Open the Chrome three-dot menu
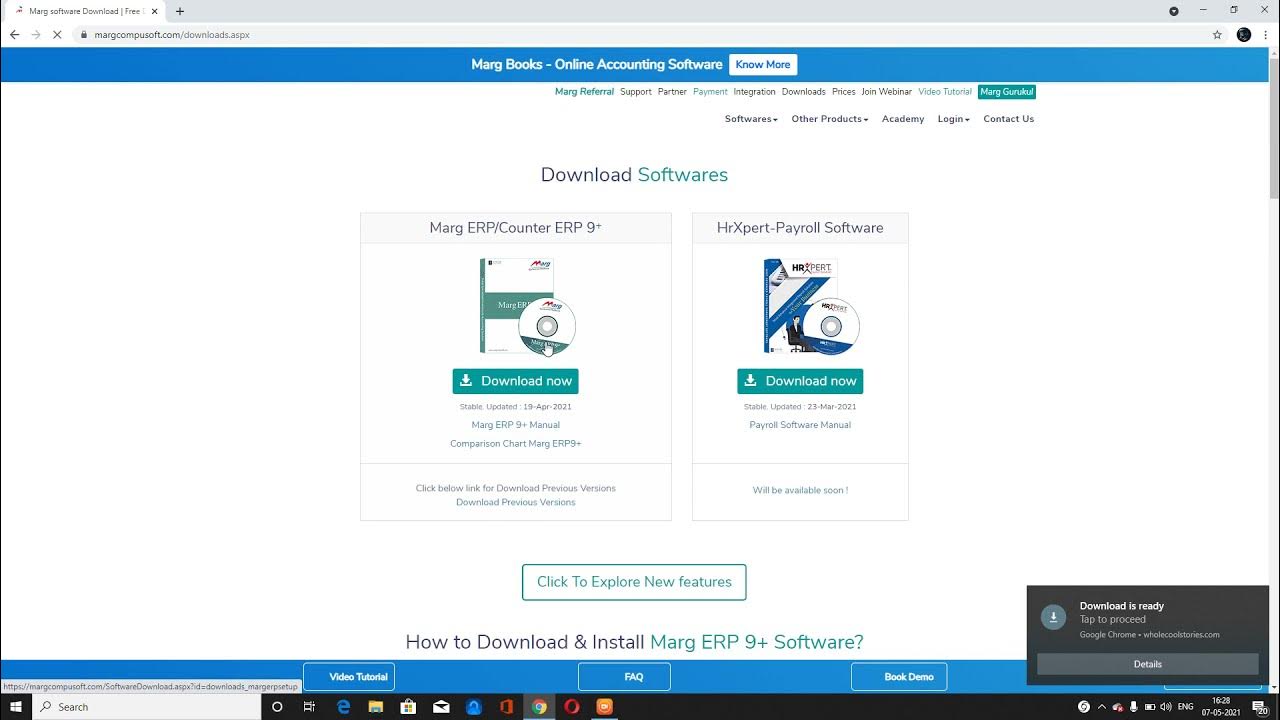This screenshot has height=720, width=1280. pos(1266,34)
